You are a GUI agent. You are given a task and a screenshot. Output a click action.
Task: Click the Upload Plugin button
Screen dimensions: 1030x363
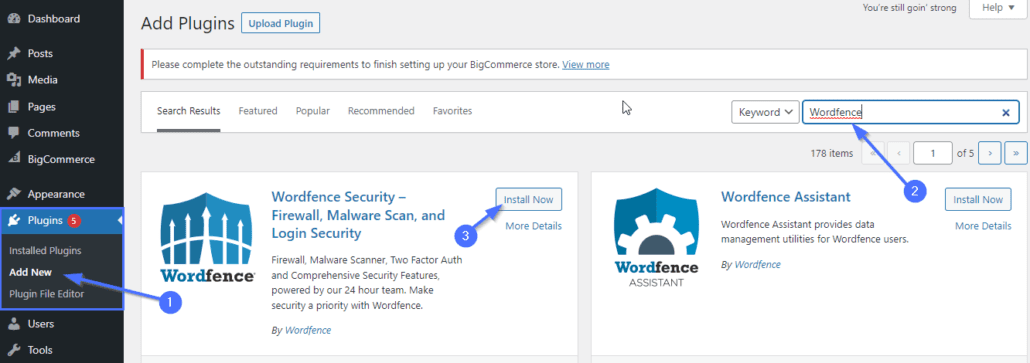pyautogui.click(x=280, y=24)
